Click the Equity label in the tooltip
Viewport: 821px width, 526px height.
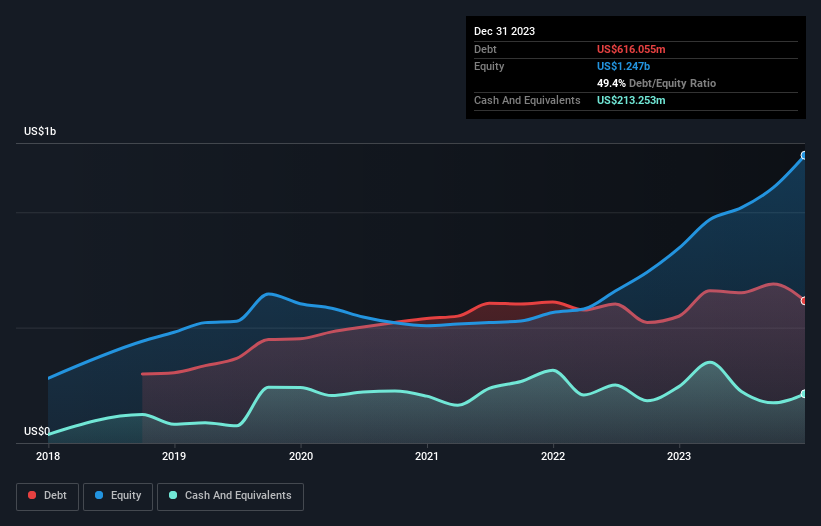point(489,66)
